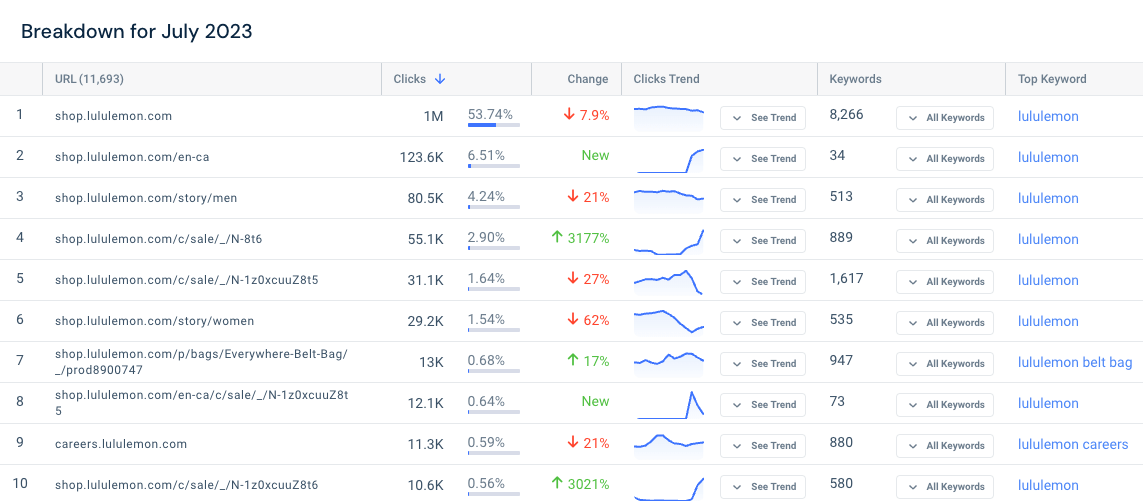Open All Keywords for shop.lululemon.com row
This screenshot has height=504, width=1143.
pos(945,117)
